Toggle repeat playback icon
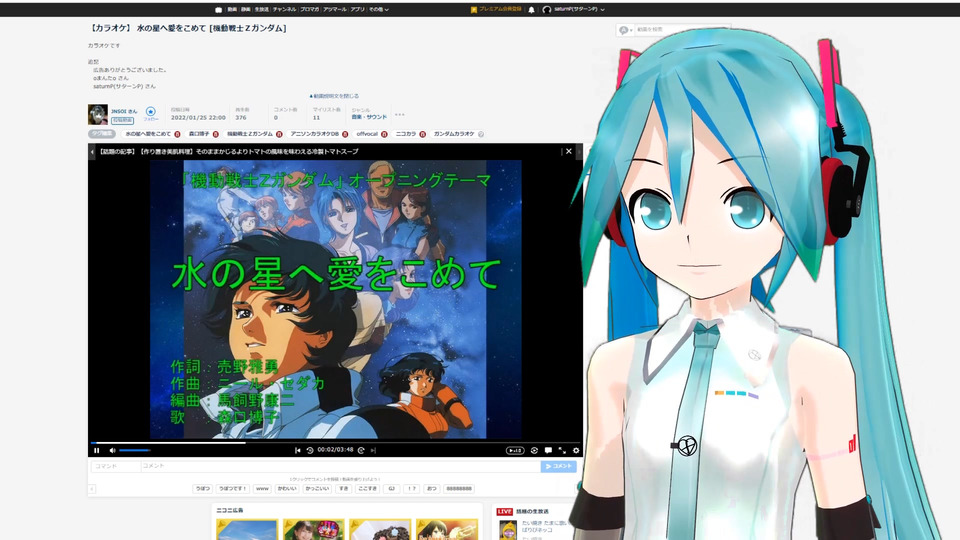The width and height of the screenshot is (960, 540). [534, 451]
